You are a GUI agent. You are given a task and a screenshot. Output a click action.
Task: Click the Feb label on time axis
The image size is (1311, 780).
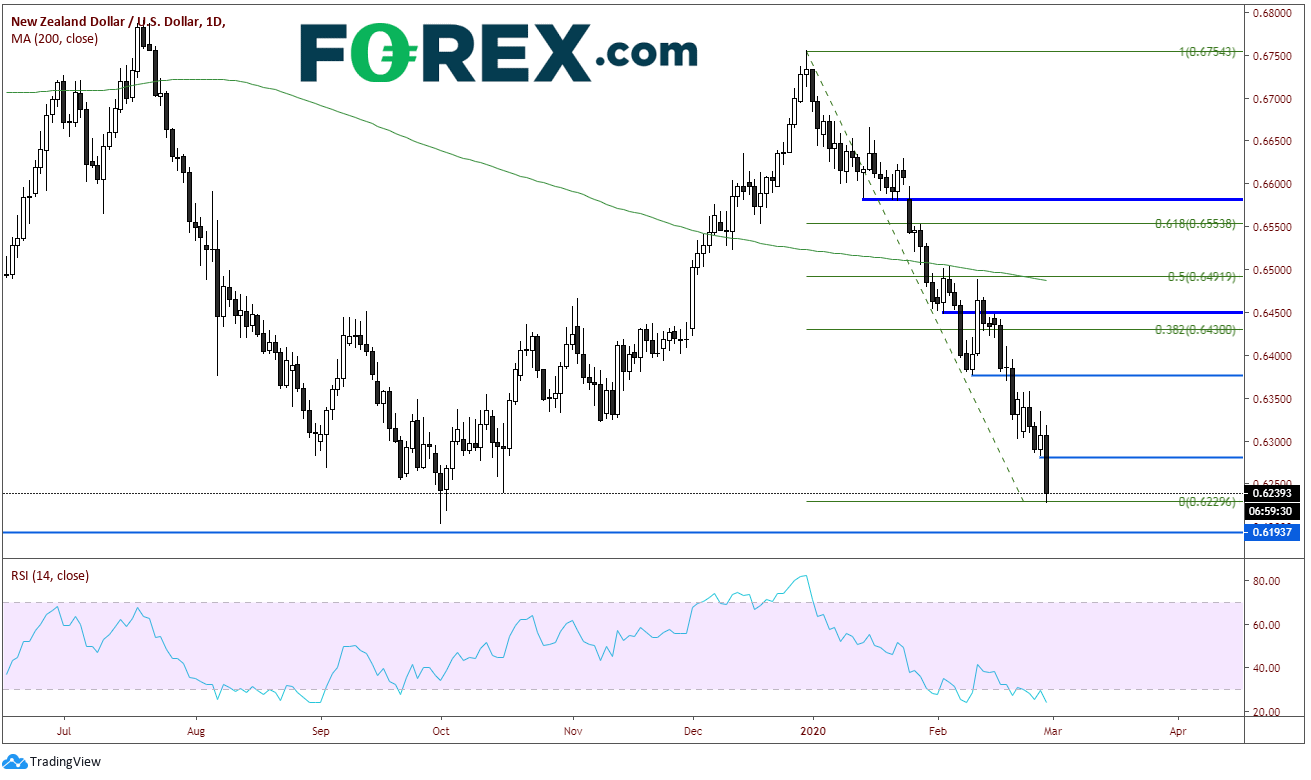(x=937, y=731)
